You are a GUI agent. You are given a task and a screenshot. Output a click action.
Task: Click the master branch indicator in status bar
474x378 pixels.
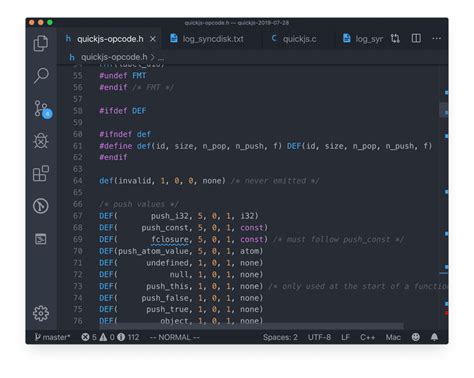[x=52, y=337]
